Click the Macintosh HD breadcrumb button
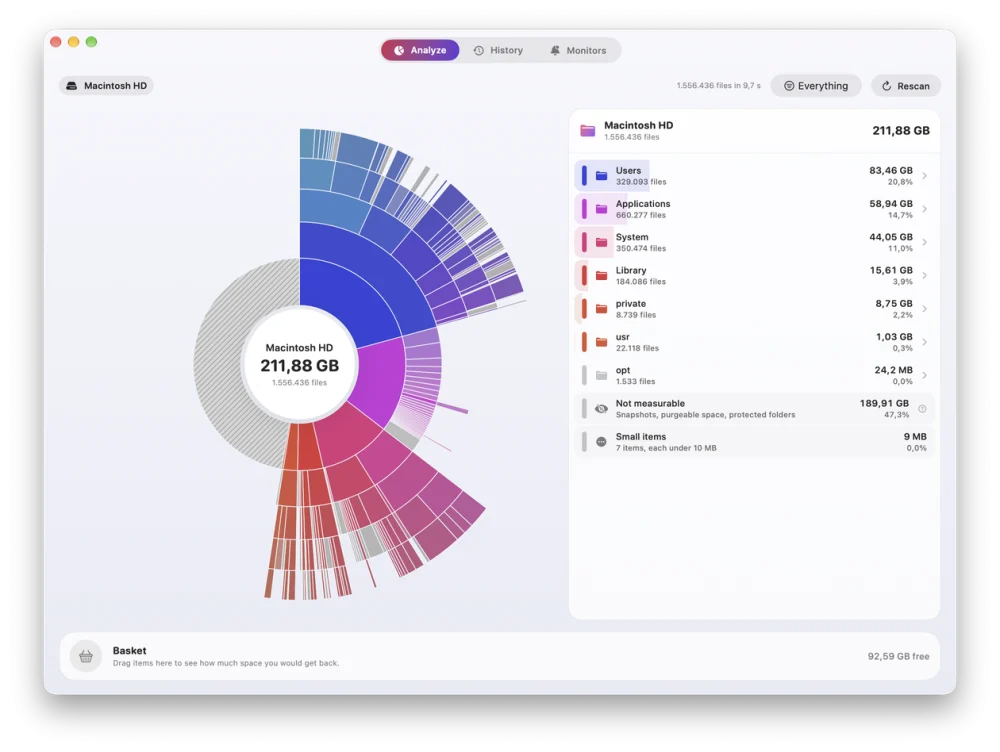This screenshot has height=752, width=1000. click(x=106, y=85)
